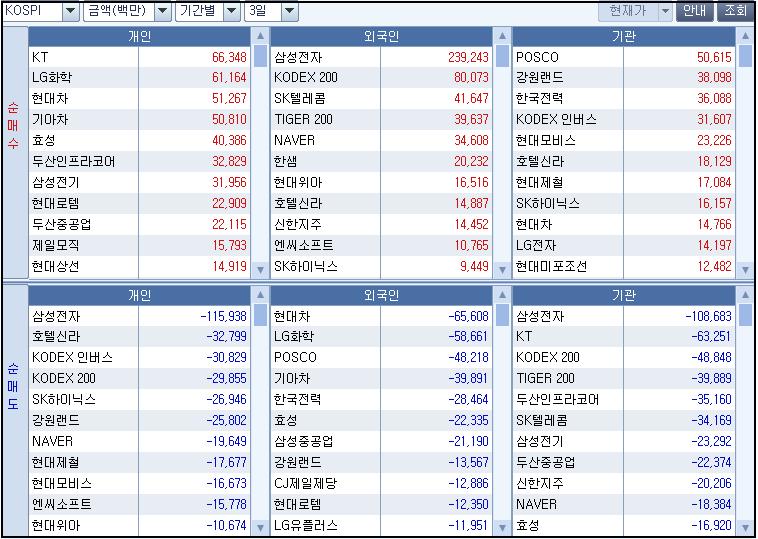Click the 50,615 value for POSCO

click(x=714, y=58)
